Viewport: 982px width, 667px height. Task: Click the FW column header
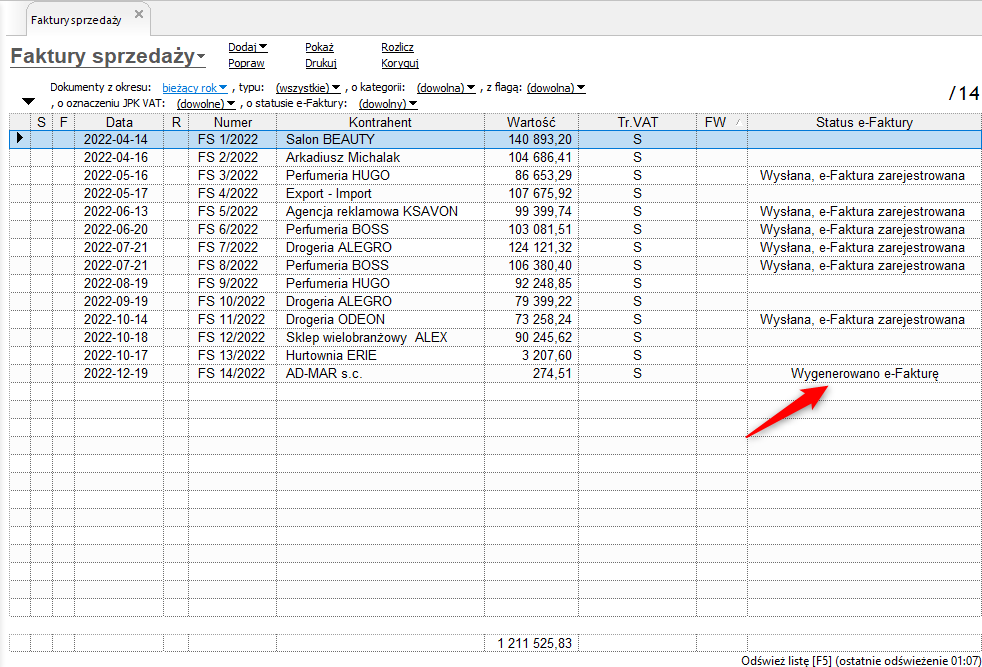coord(721,122)
